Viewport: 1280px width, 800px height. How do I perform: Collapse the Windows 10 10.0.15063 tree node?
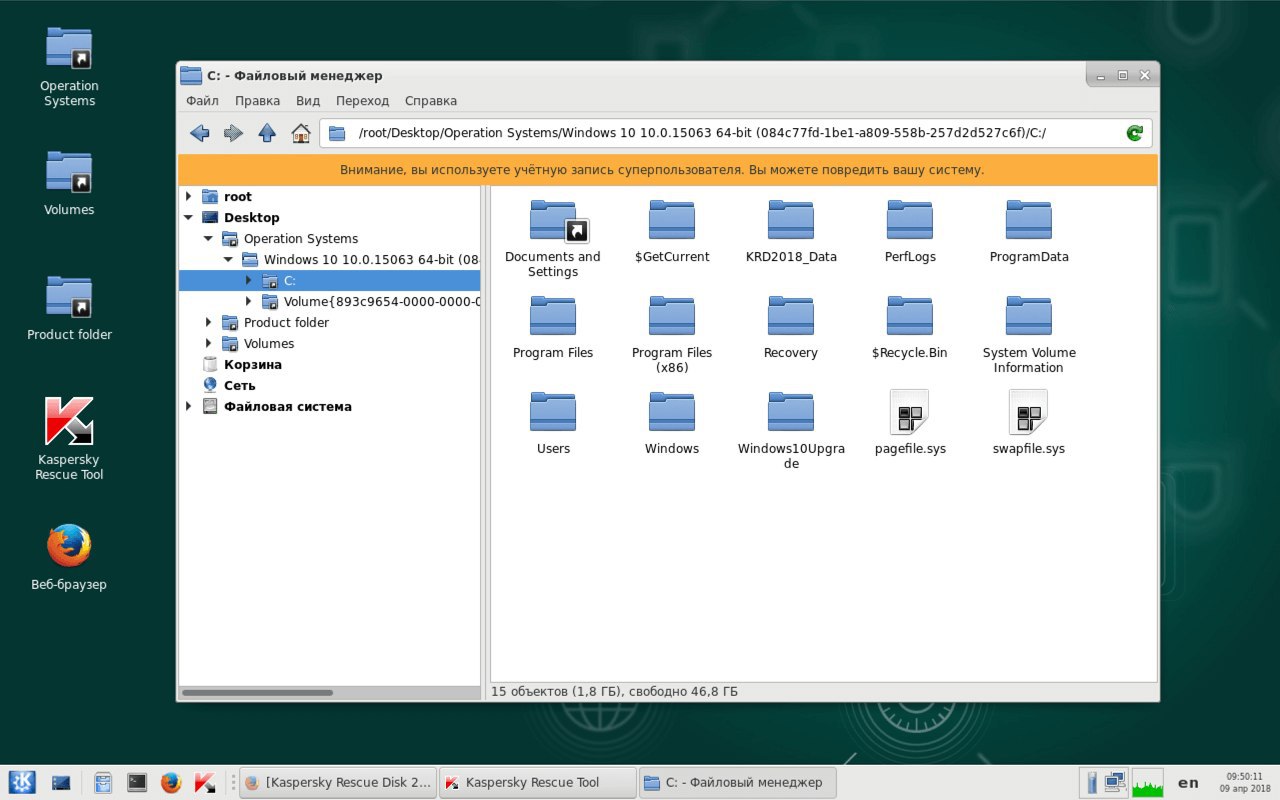pos(228,260)
